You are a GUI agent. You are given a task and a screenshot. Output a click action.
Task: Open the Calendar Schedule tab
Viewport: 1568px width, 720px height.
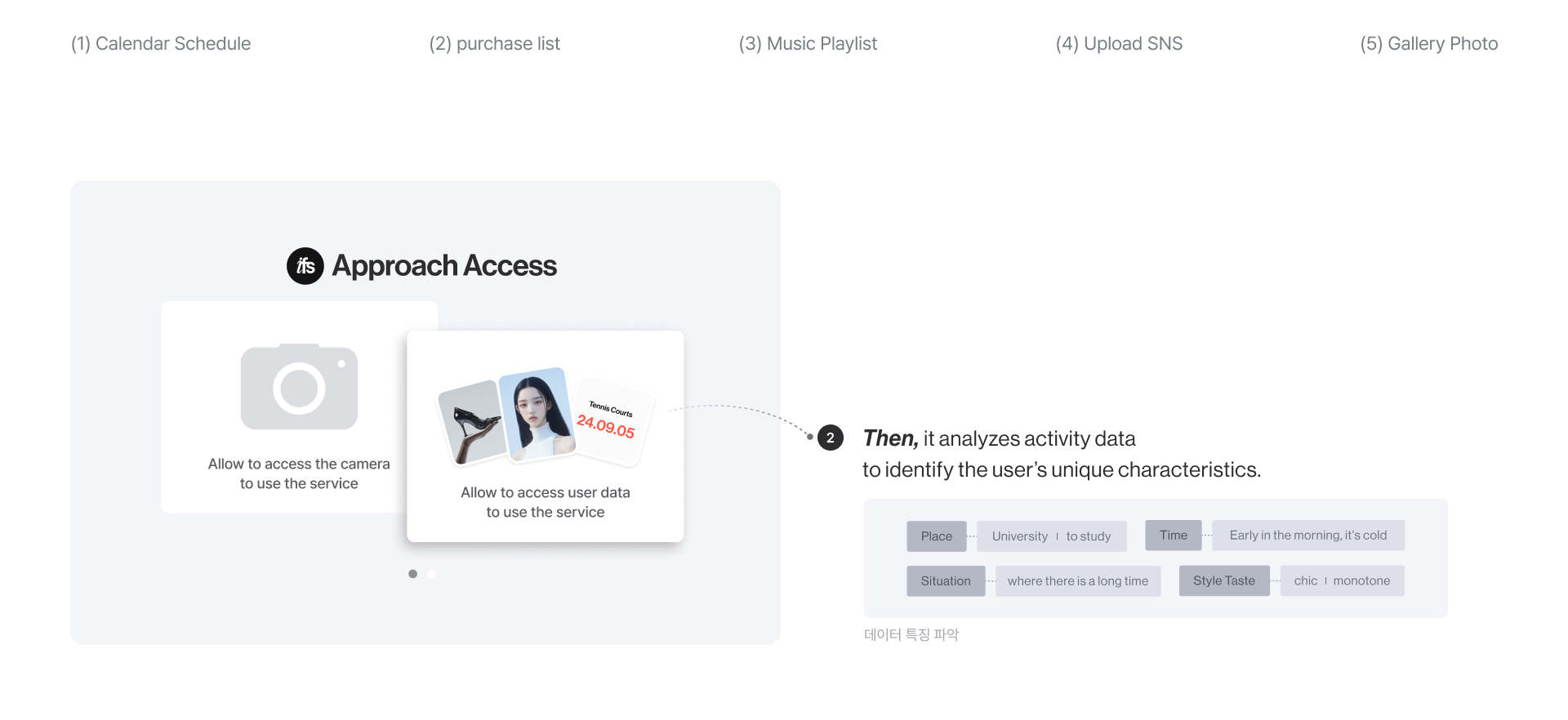[x=161, y=44]
